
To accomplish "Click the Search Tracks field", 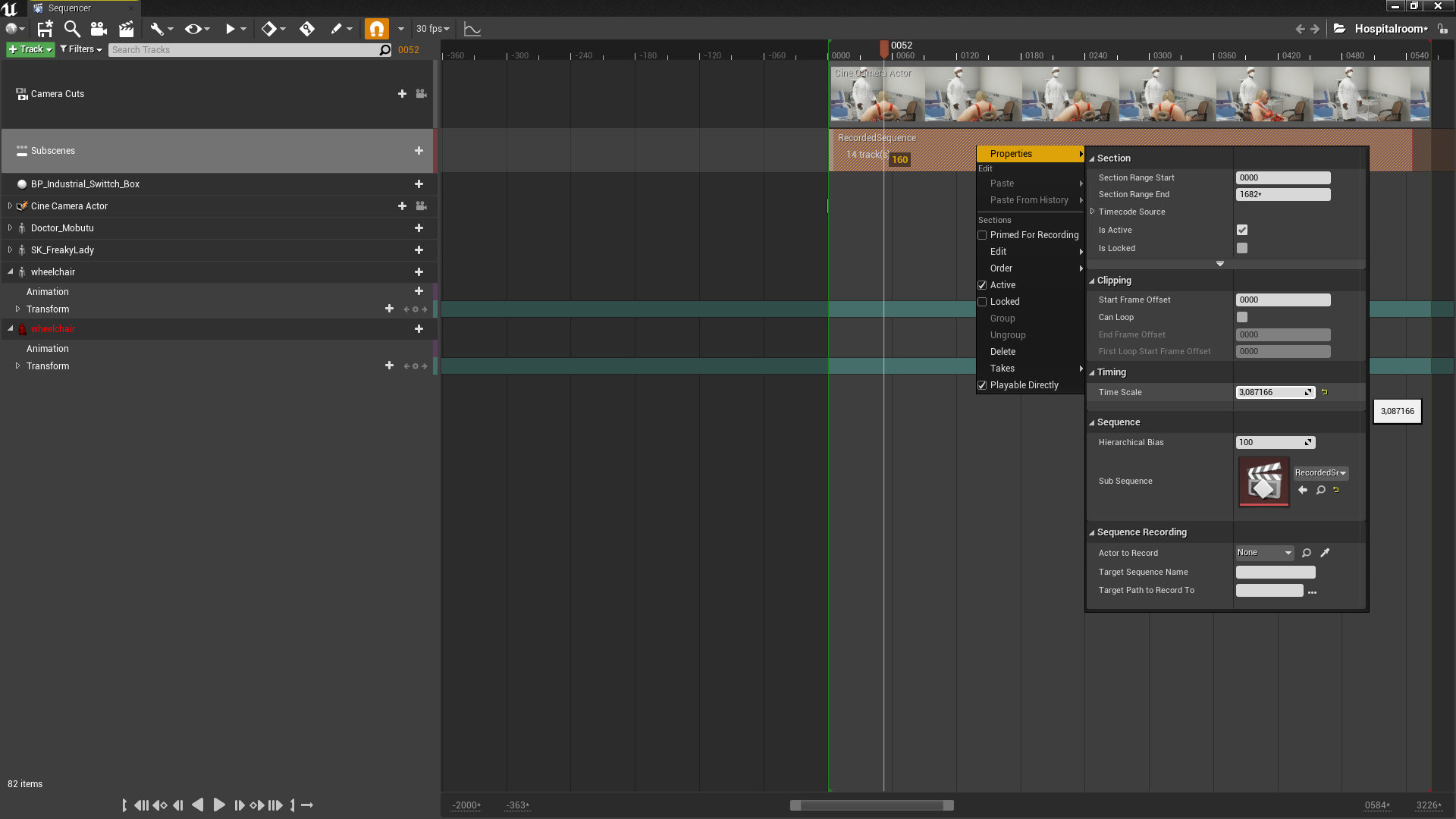I will (x=250, y=50).
